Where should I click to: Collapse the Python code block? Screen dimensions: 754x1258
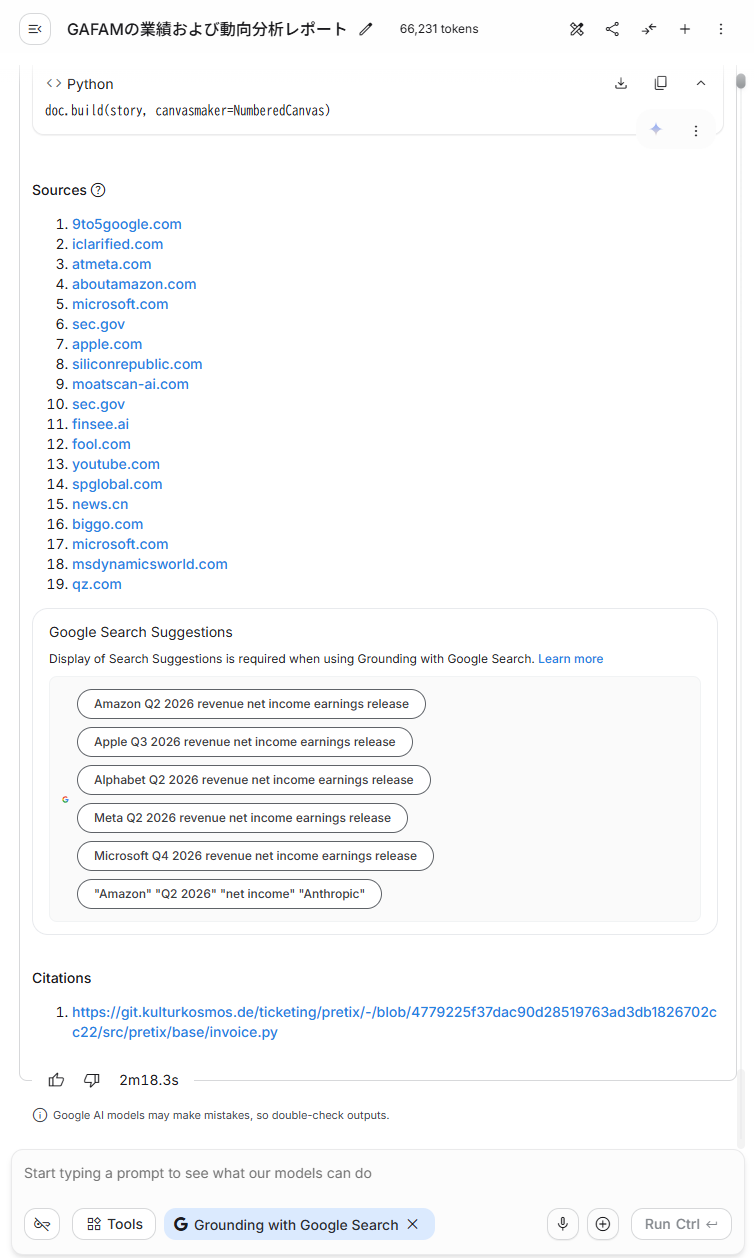tap(701, 83)
